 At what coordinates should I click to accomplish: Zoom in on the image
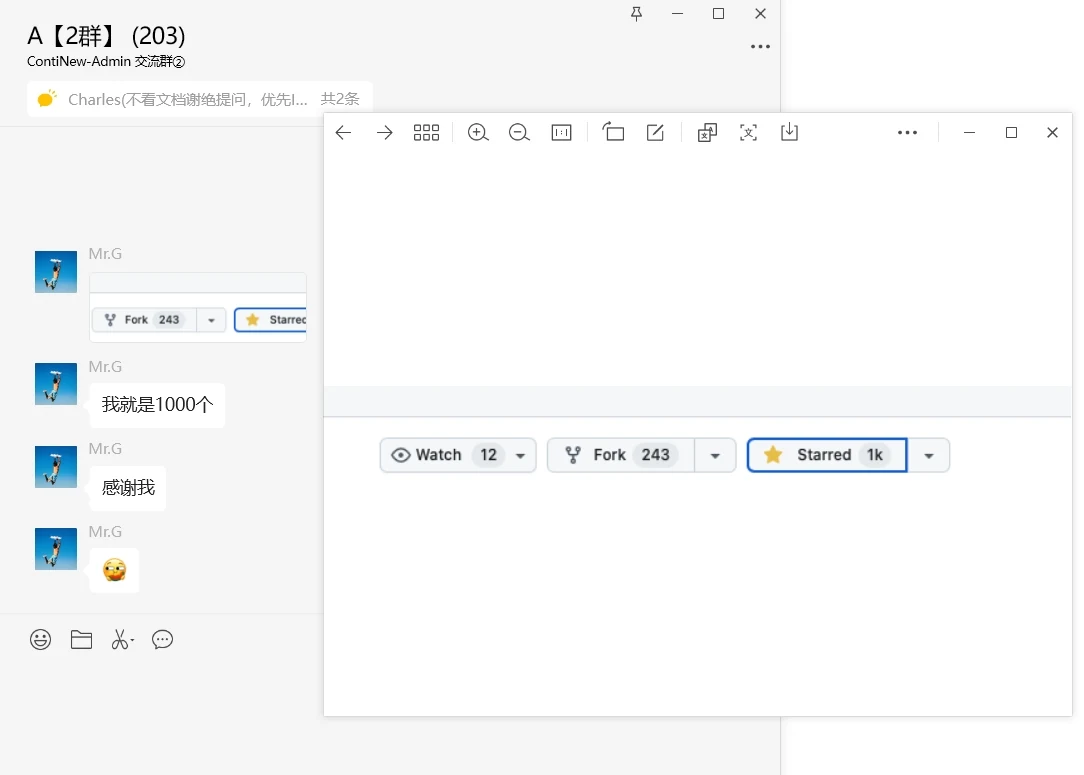tap(478, 132)
